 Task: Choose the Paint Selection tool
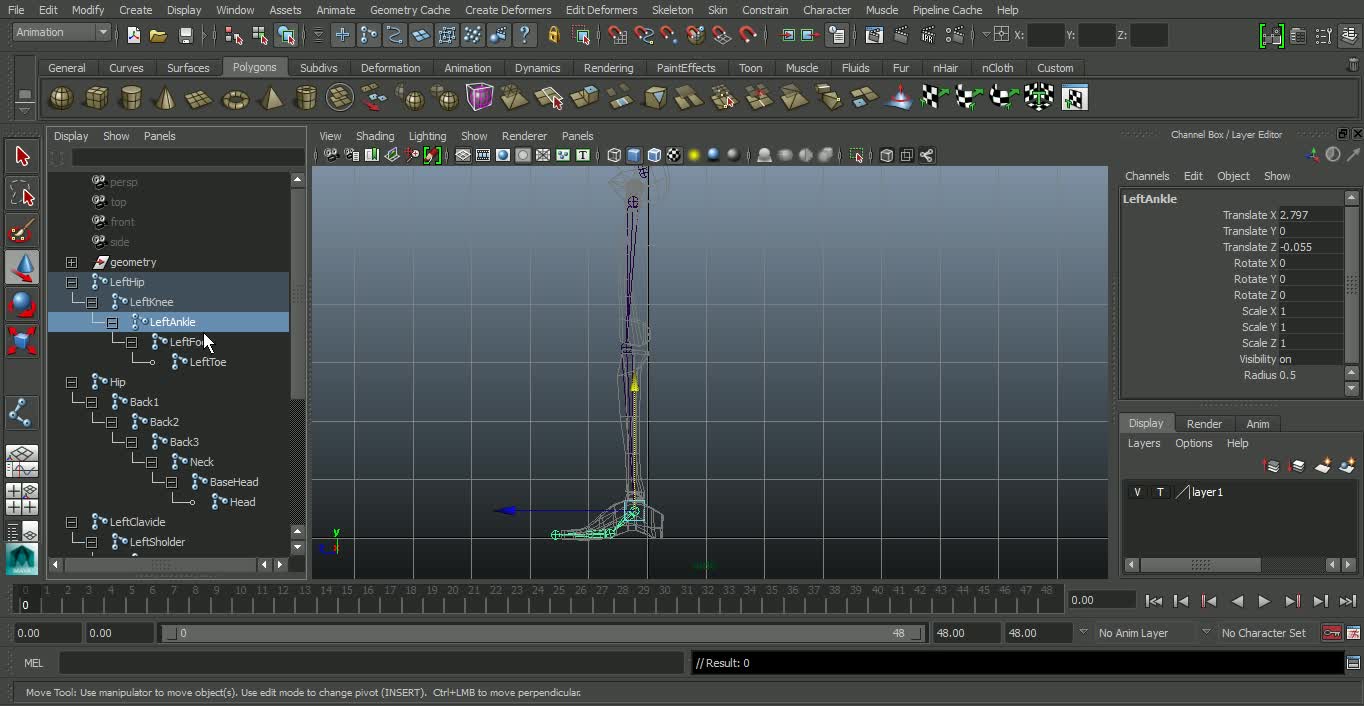(22, 230)
